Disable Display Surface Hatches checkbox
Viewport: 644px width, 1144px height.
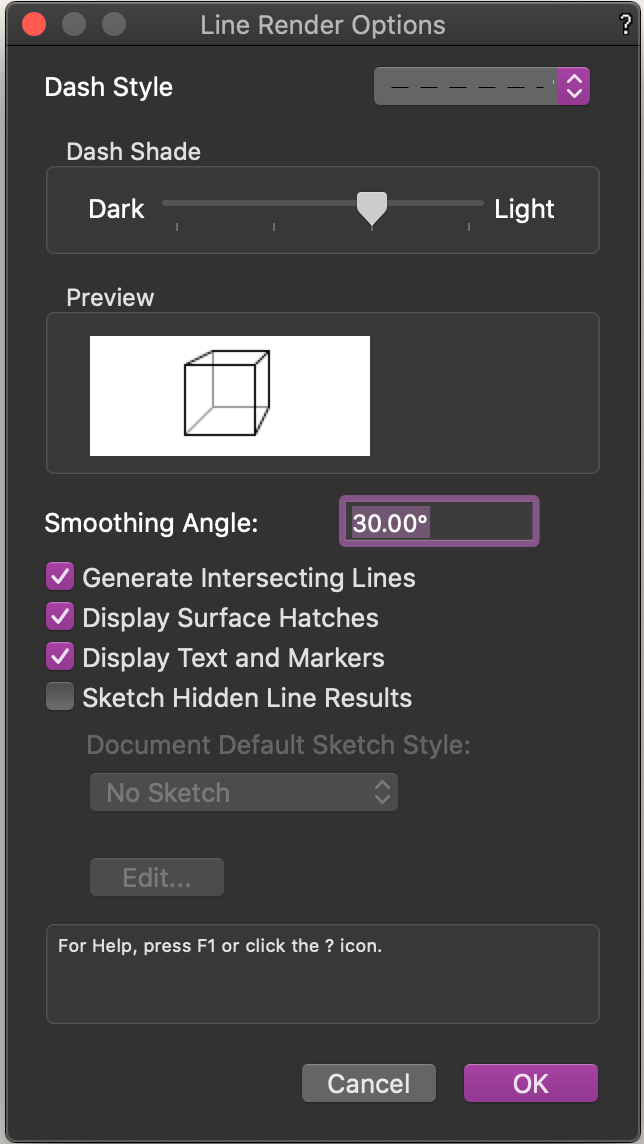(x=60, y=617)
